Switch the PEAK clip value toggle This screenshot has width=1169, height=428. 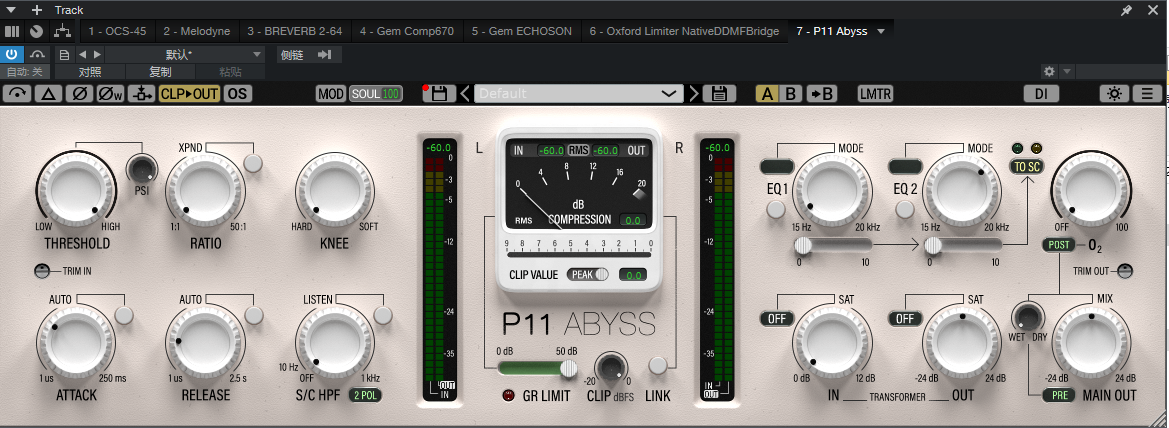(x=587, y=274)
